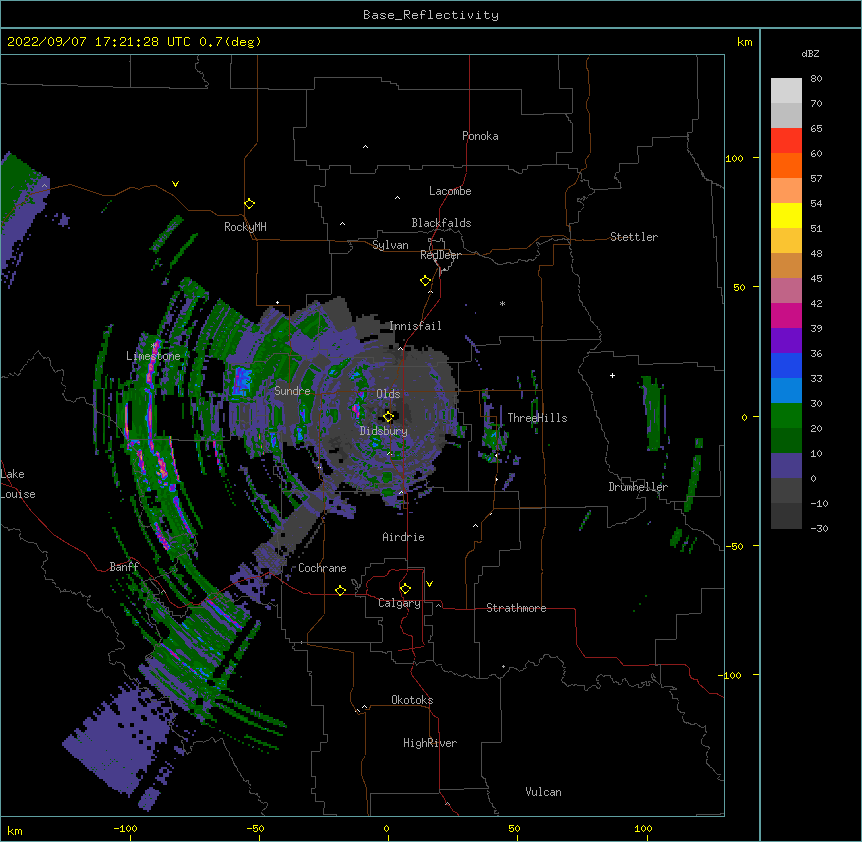
Task: Click the Limestone label
Action: tap(153, 356)
